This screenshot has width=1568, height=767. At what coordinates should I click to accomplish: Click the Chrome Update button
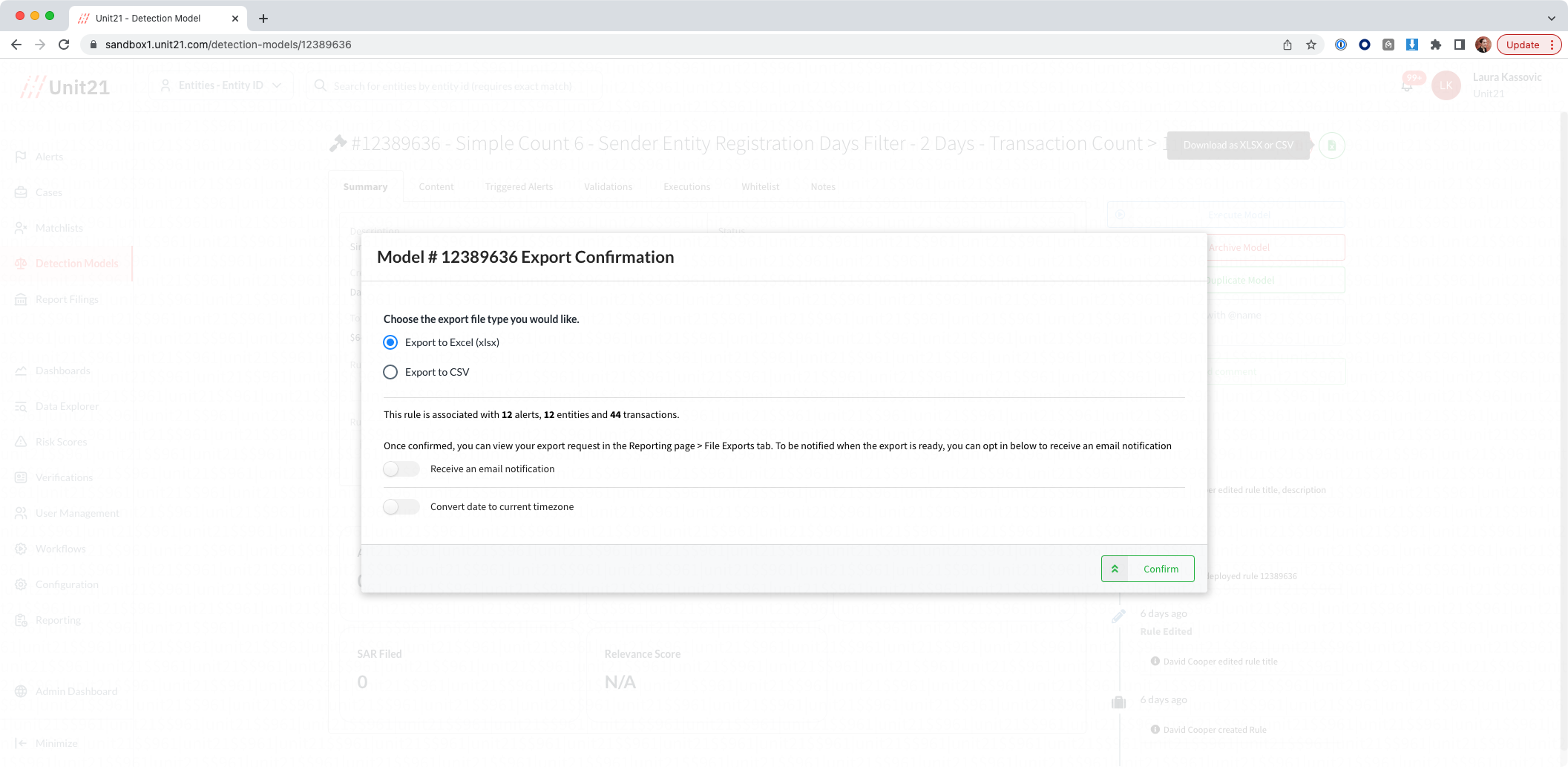(1529, 45)
